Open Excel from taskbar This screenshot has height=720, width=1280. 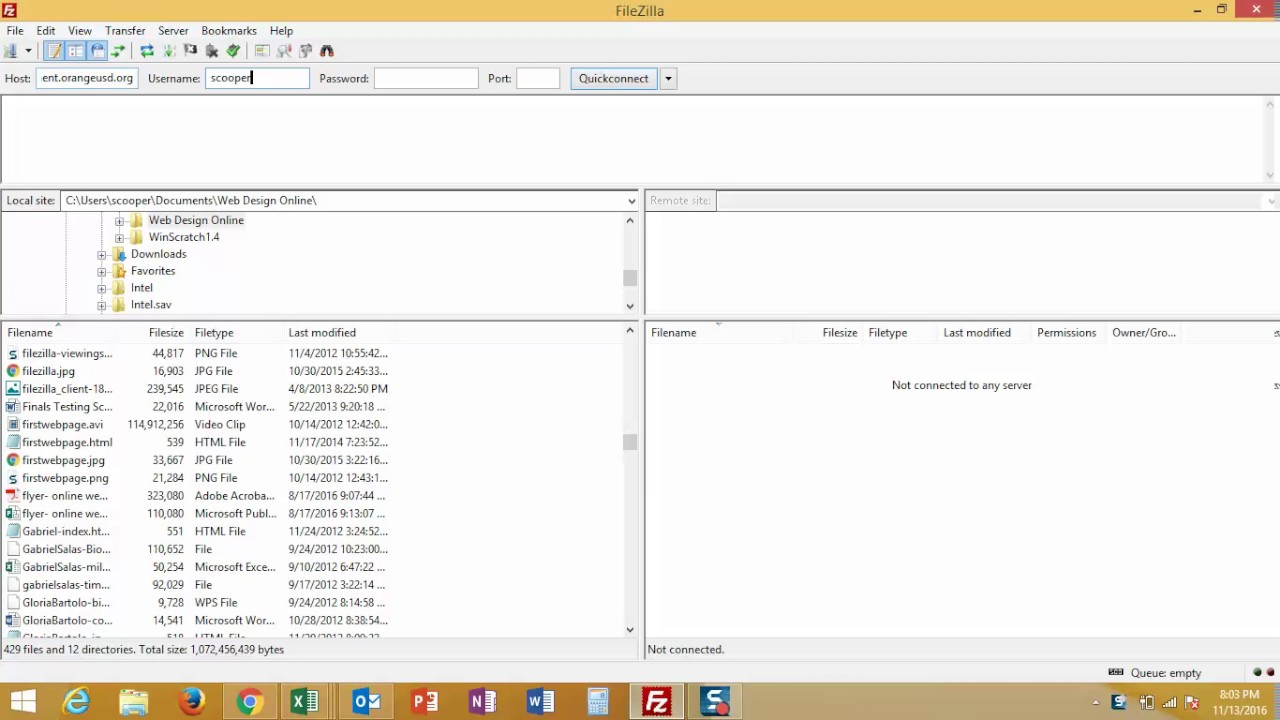[307, 702]
